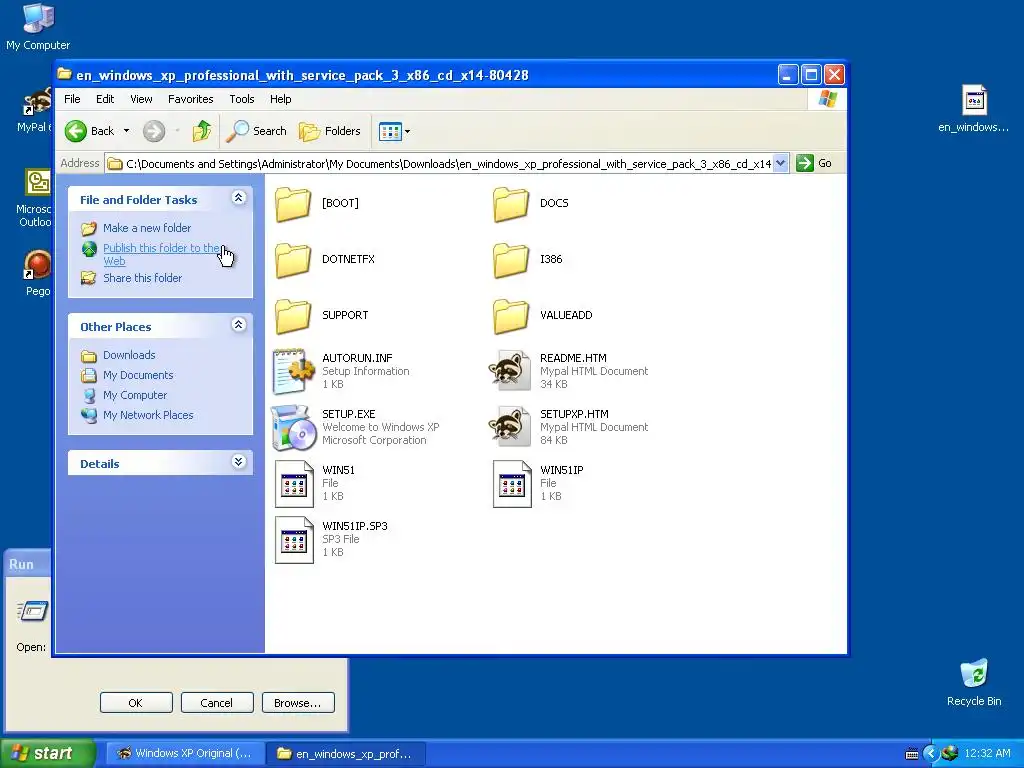Open the Tools menu
The width and height of the screenshot is (1024, 768).
tap(242, 99)
